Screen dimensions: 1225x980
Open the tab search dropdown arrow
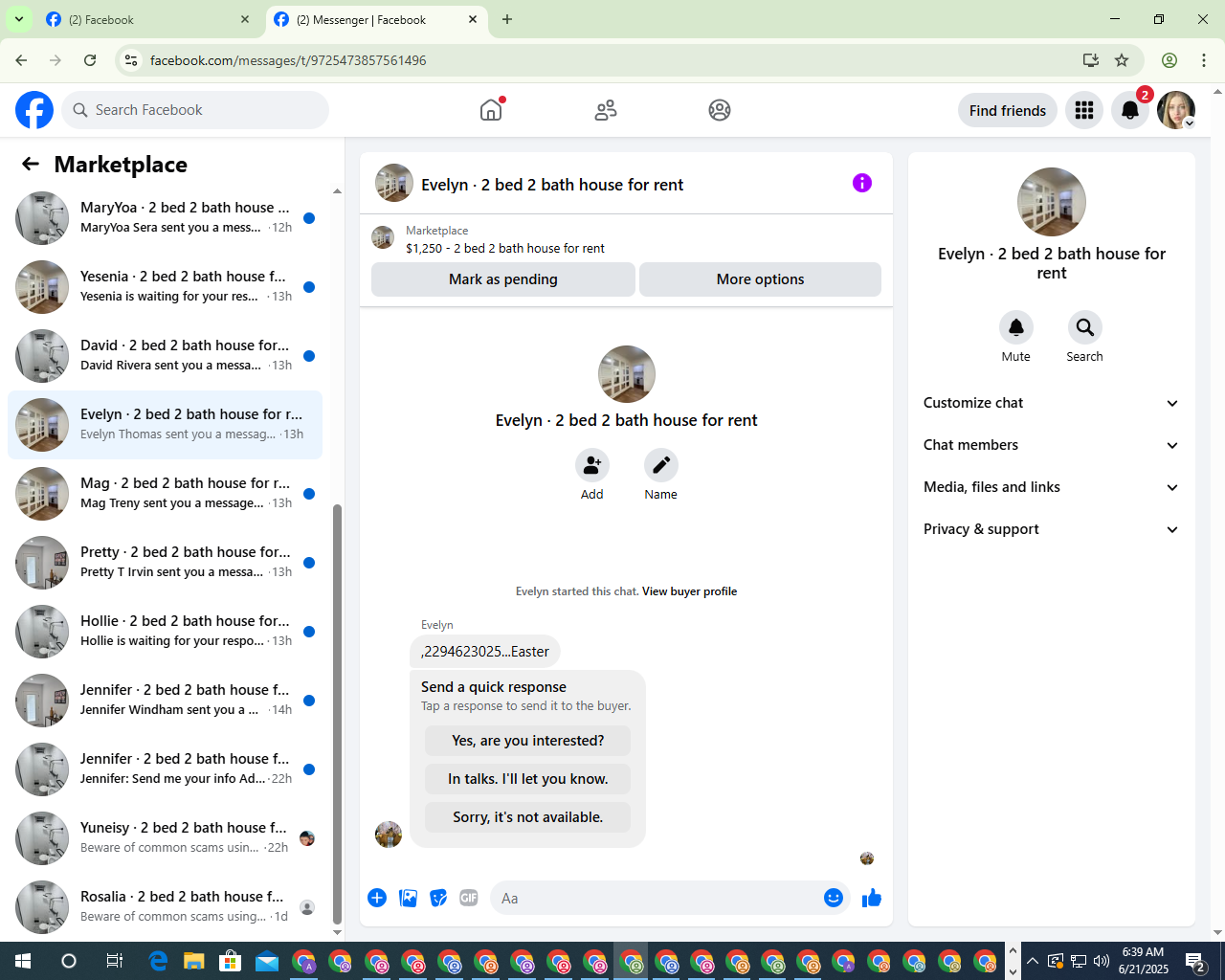[18, 19]
